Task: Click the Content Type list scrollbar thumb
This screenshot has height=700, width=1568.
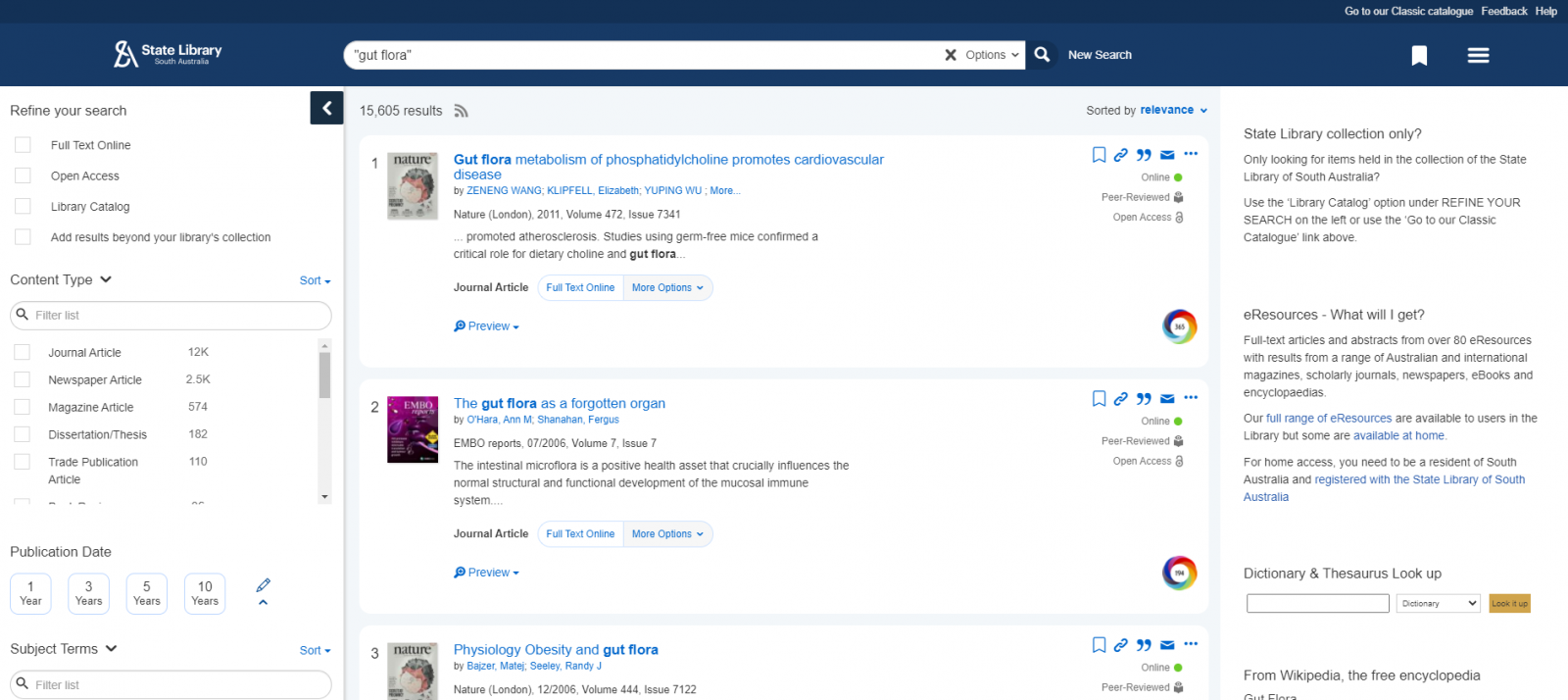Action: [x=324, y=375]
